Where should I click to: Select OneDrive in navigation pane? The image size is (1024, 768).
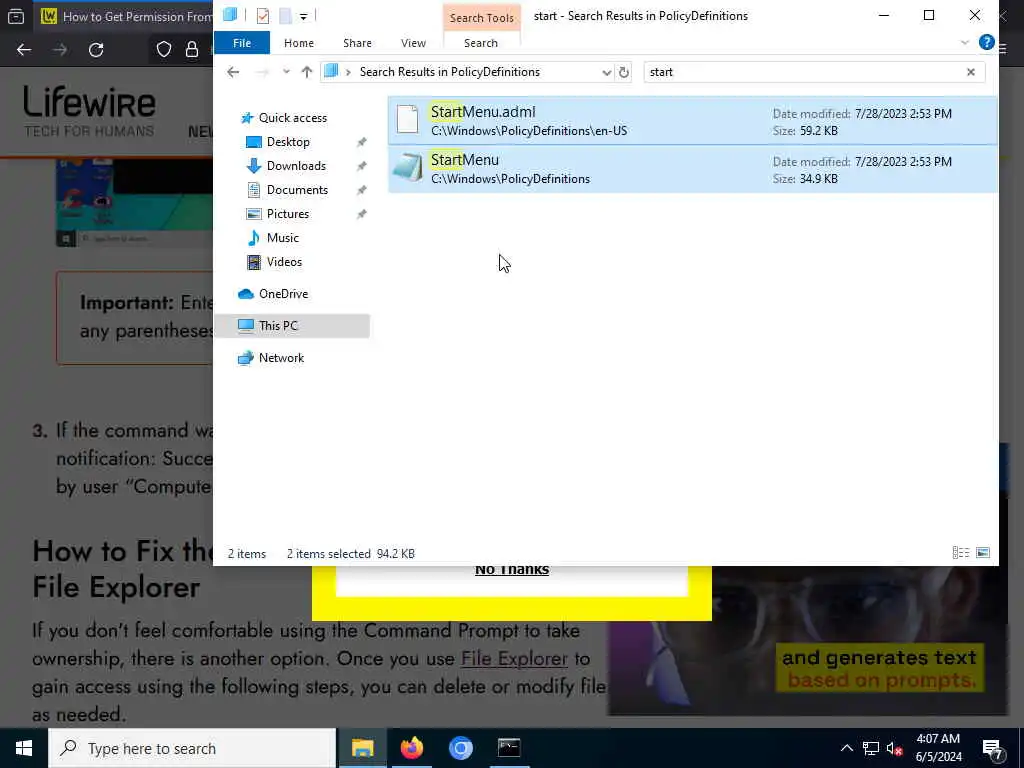click(x=283, y=294)
